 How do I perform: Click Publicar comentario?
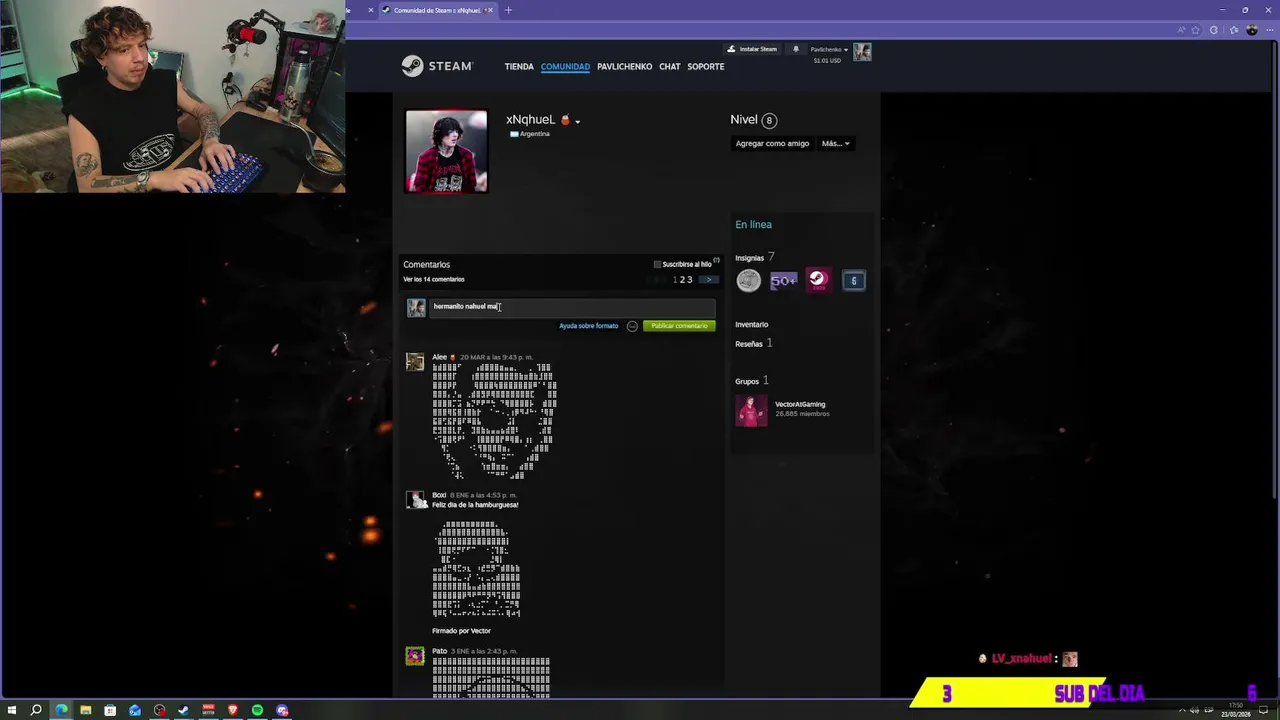tap(679, 326)
